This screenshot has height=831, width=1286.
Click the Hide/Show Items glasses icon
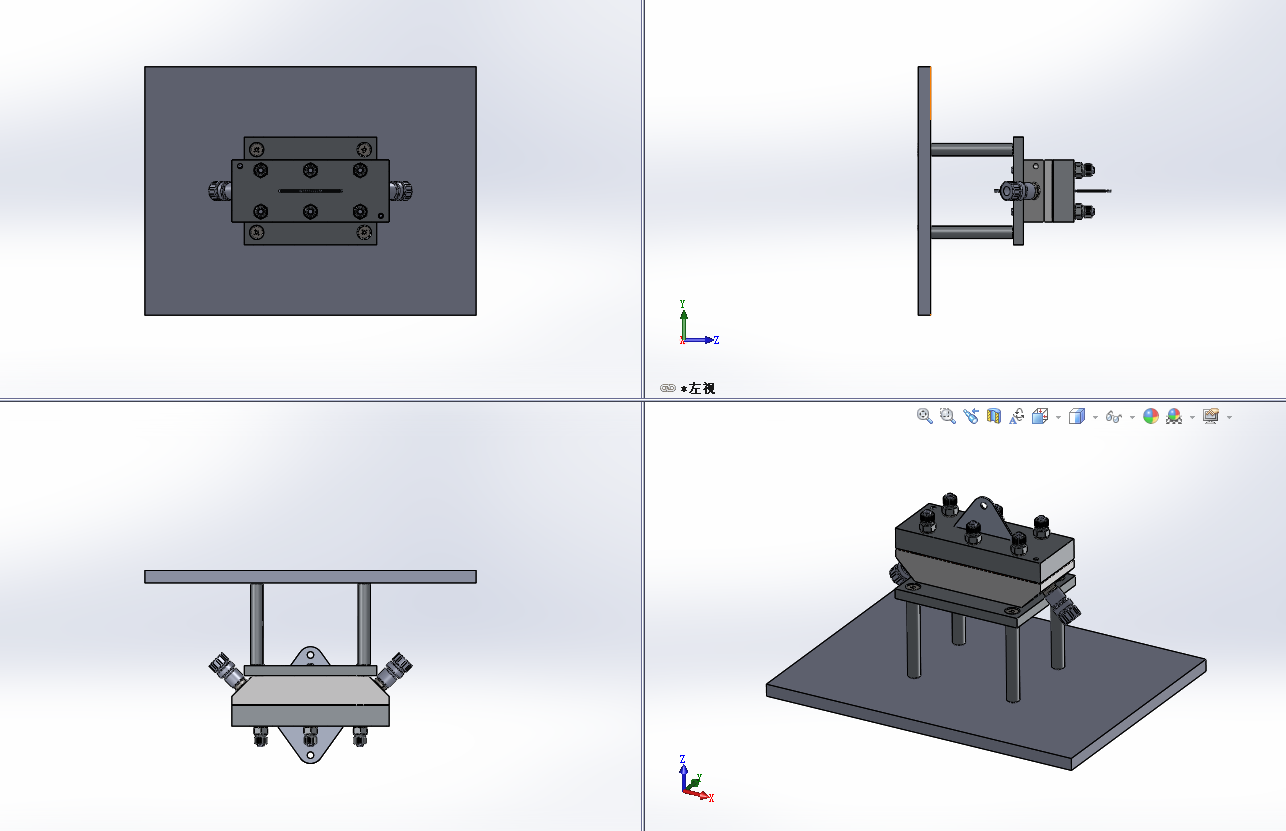tap(1113, 416)
